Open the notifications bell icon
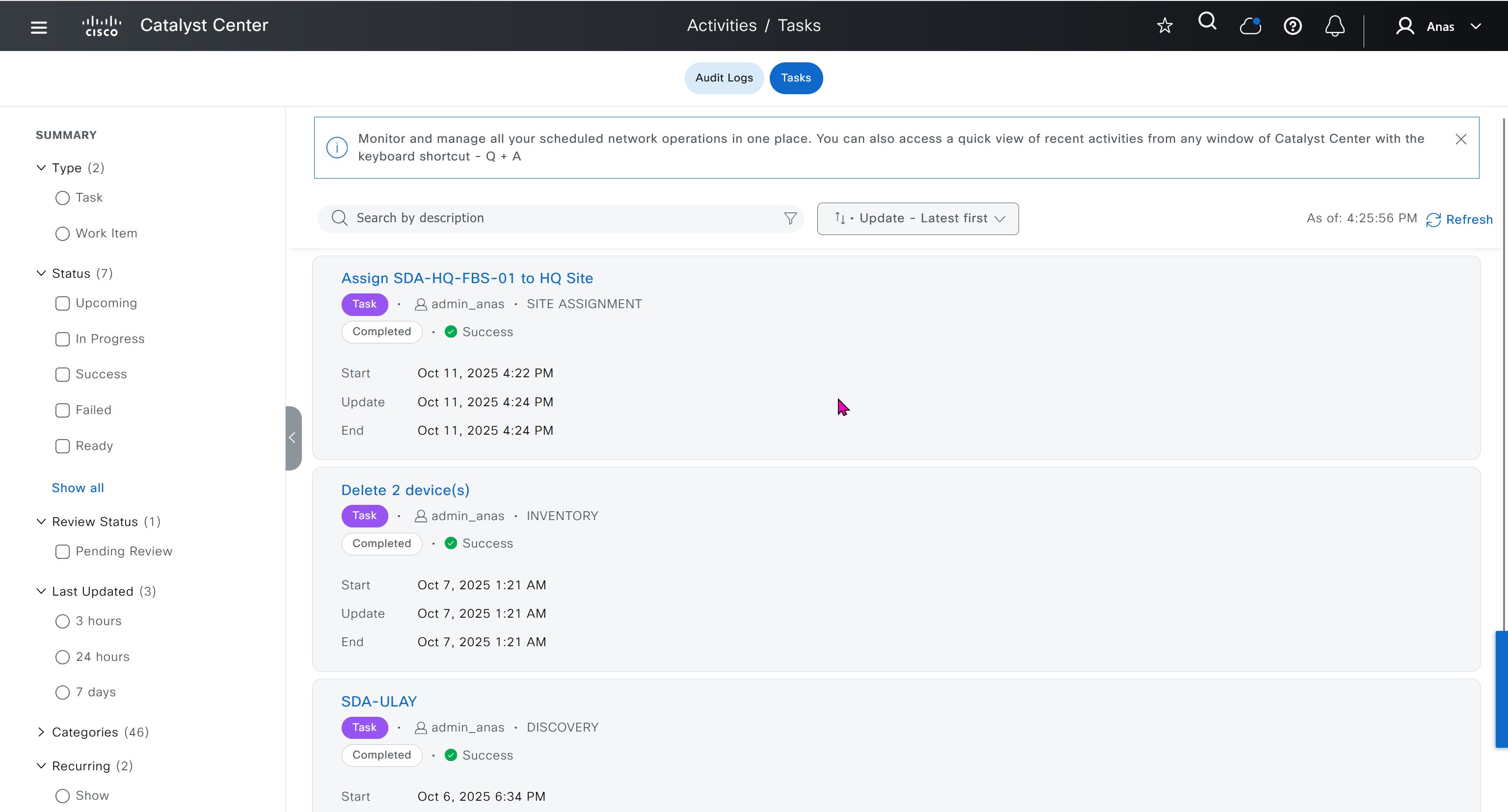 1335,26
